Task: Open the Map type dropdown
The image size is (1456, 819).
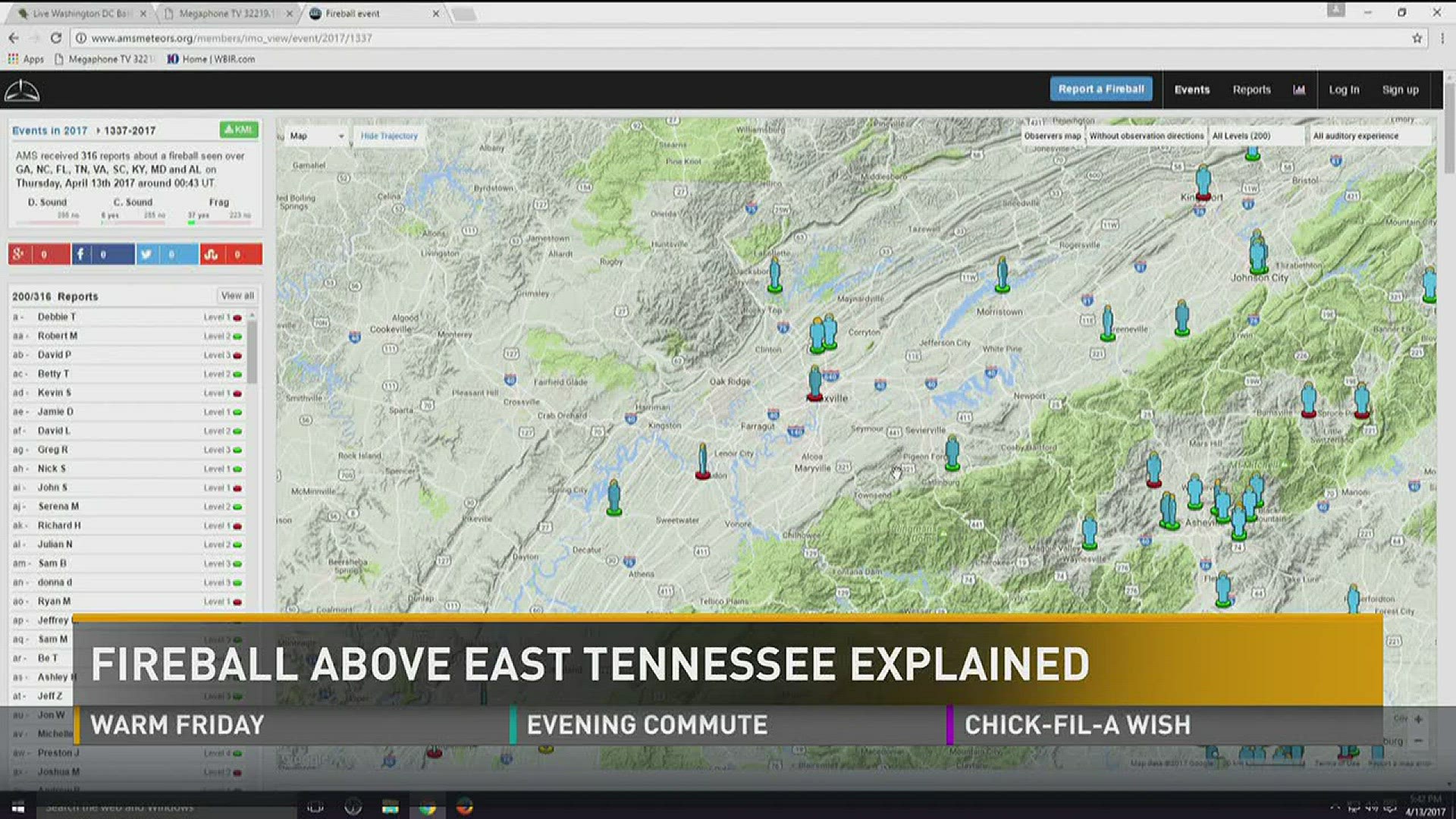Action: tap(313, 136)
